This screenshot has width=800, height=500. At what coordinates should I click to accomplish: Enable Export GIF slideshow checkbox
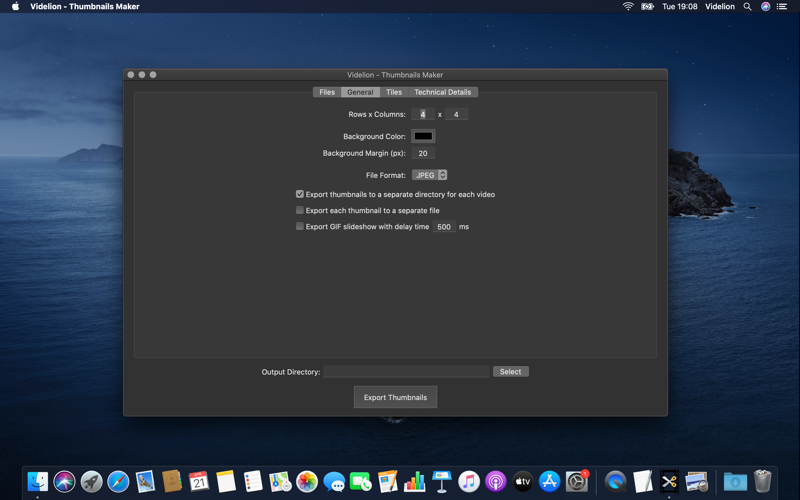pos(299,226)
